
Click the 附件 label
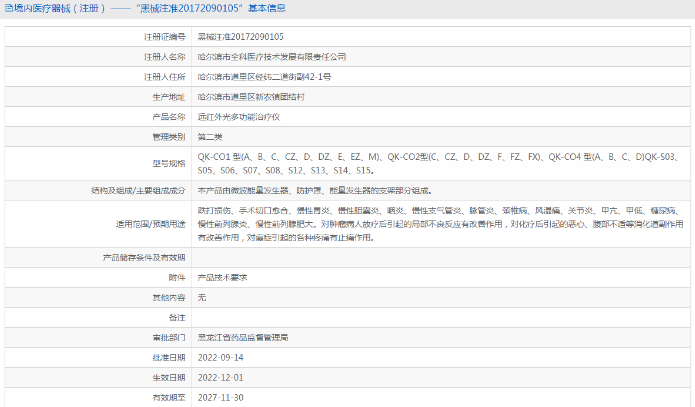click(x=177, y=278)
